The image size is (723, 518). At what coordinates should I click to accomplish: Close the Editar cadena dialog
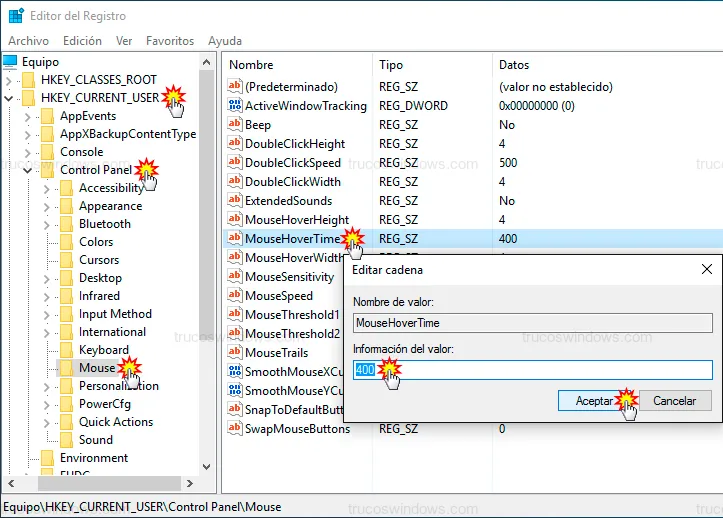tap(706, 269)
